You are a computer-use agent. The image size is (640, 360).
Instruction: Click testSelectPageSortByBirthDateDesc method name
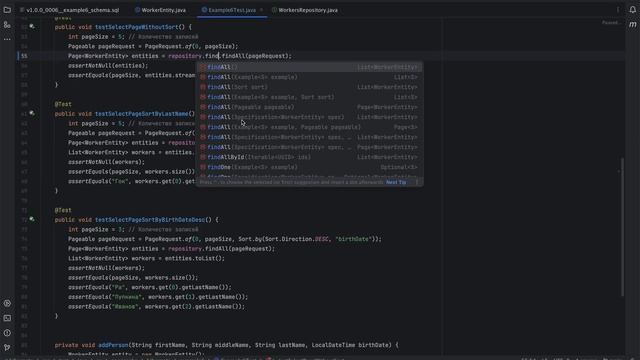click(x=150, y=220)
